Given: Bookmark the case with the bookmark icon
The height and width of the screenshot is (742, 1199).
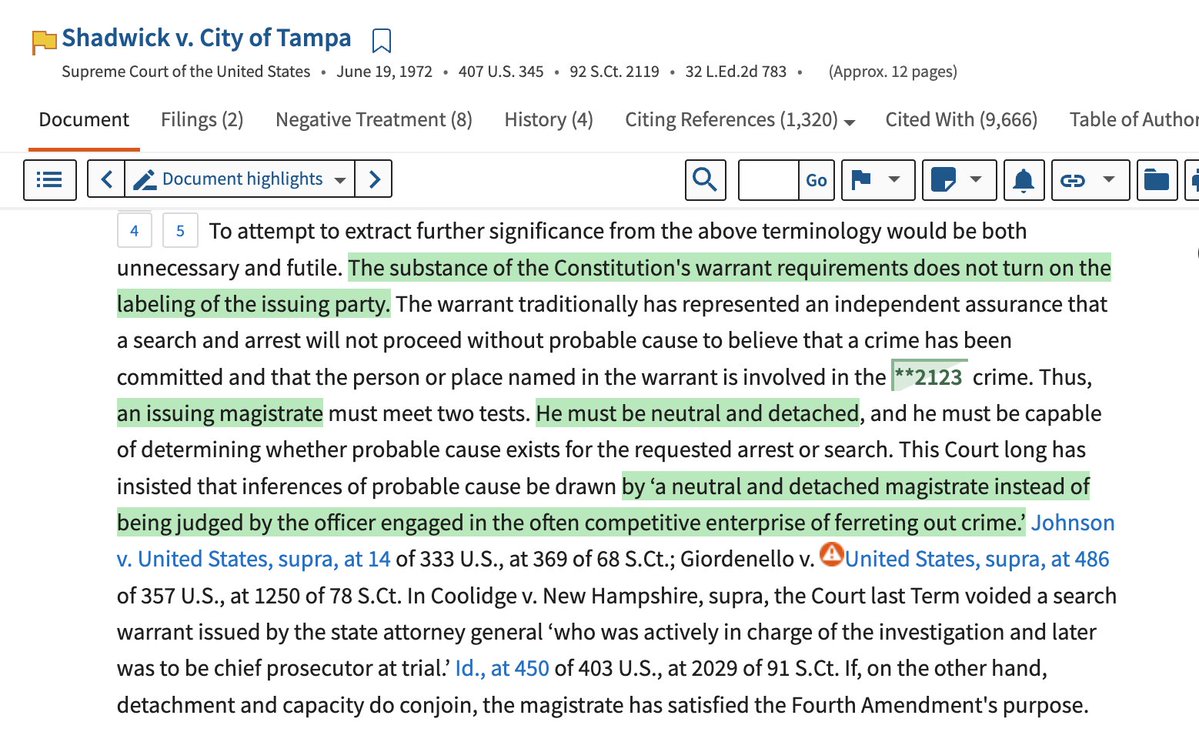Looking at the screenshot, I should coord(381,41).
